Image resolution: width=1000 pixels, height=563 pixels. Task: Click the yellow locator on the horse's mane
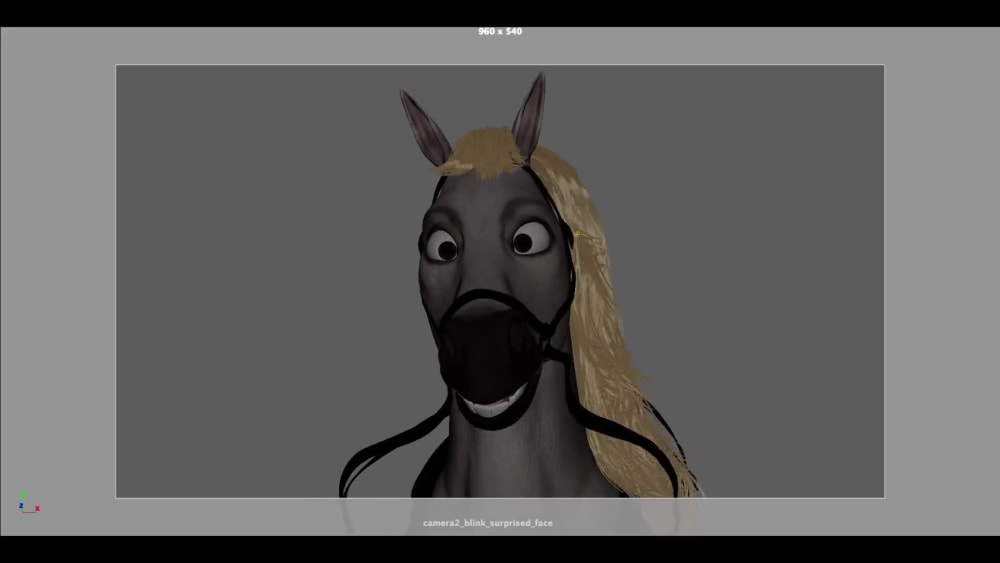pyautogui.click(x=577, y=235)
